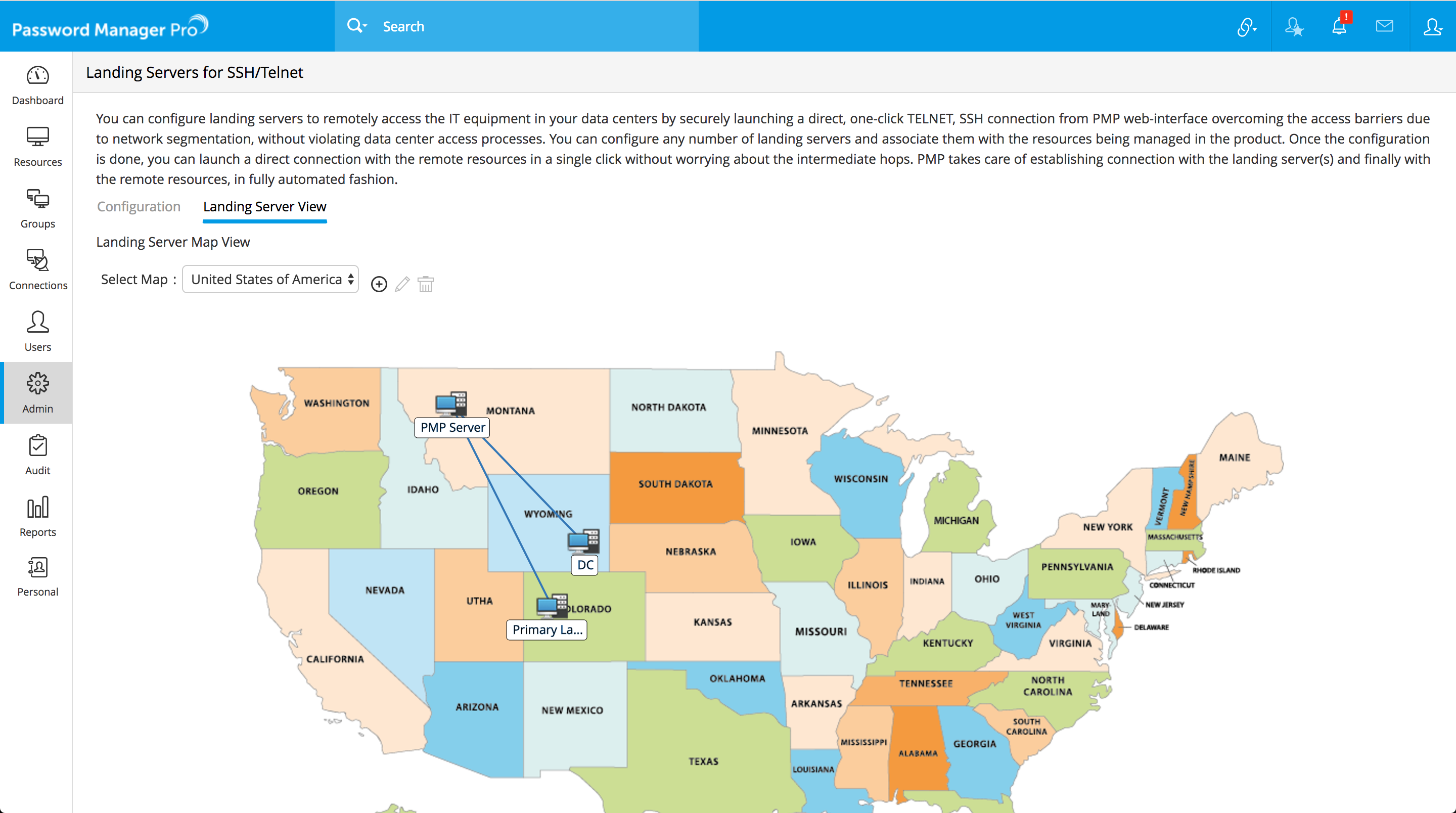Go to Reports in the sidebar
Viewport: 1456px width, 813px height.
(37, 517)
